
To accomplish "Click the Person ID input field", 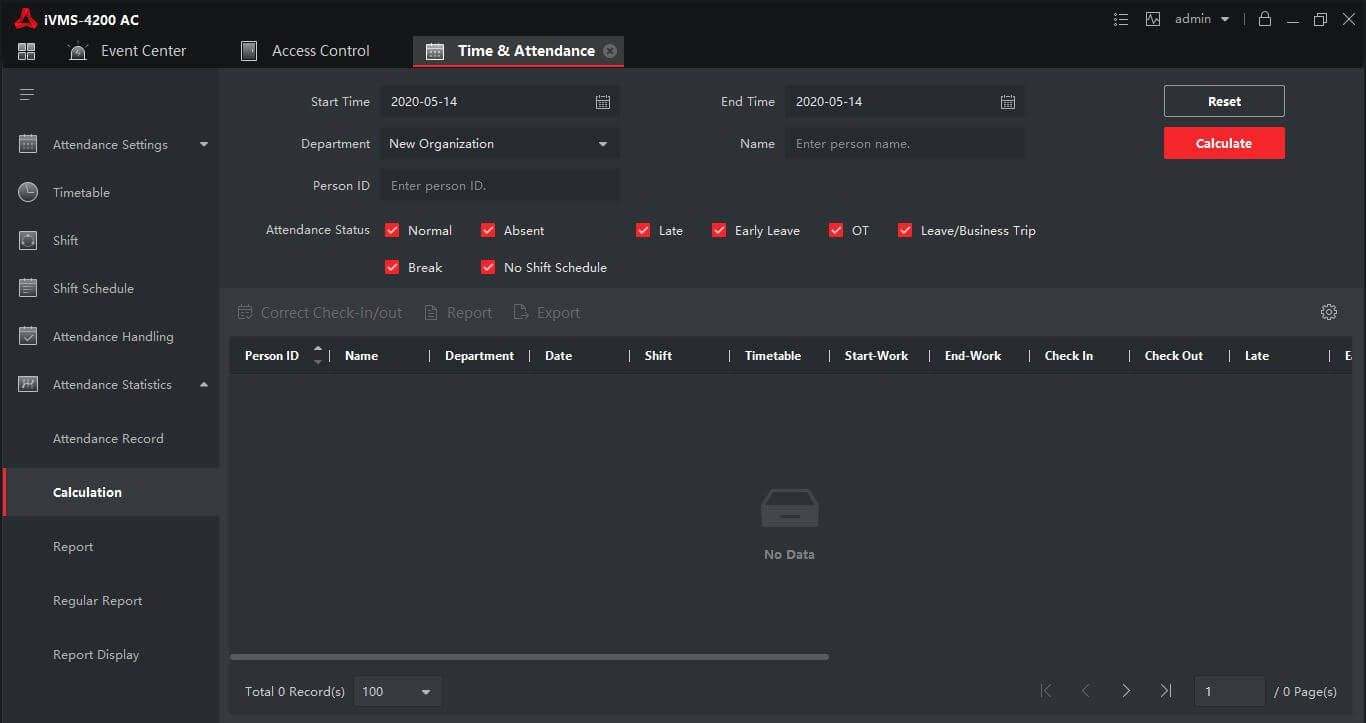I will (499, 186).
